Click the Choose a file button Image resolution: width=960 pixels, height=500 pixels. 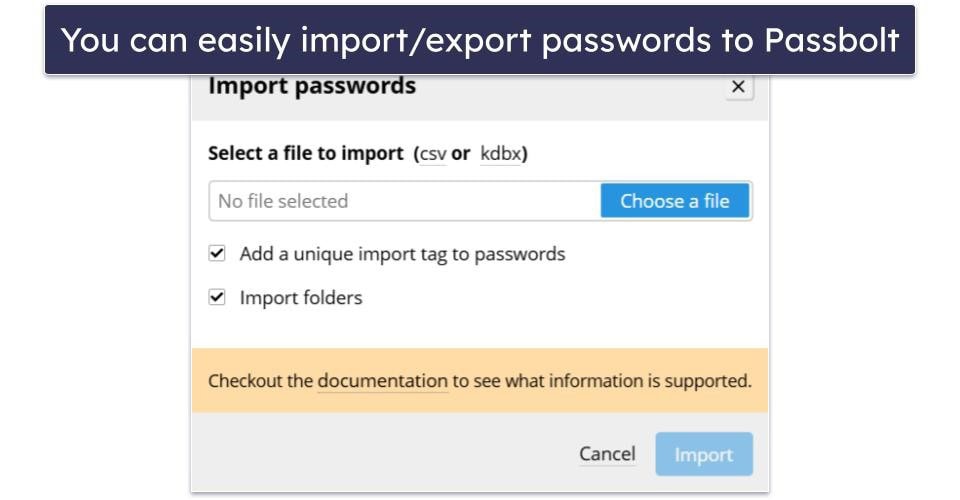(675, 201)
